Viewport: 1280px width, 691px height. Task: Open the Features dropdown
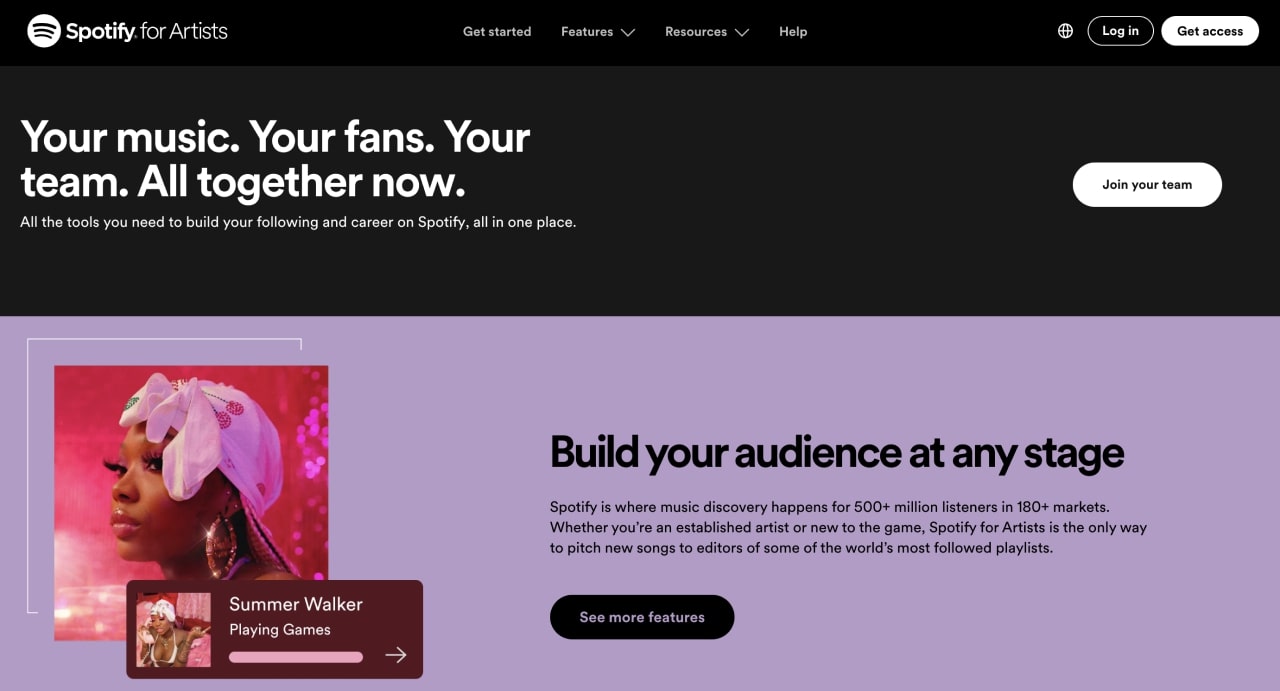coord(587,32)
